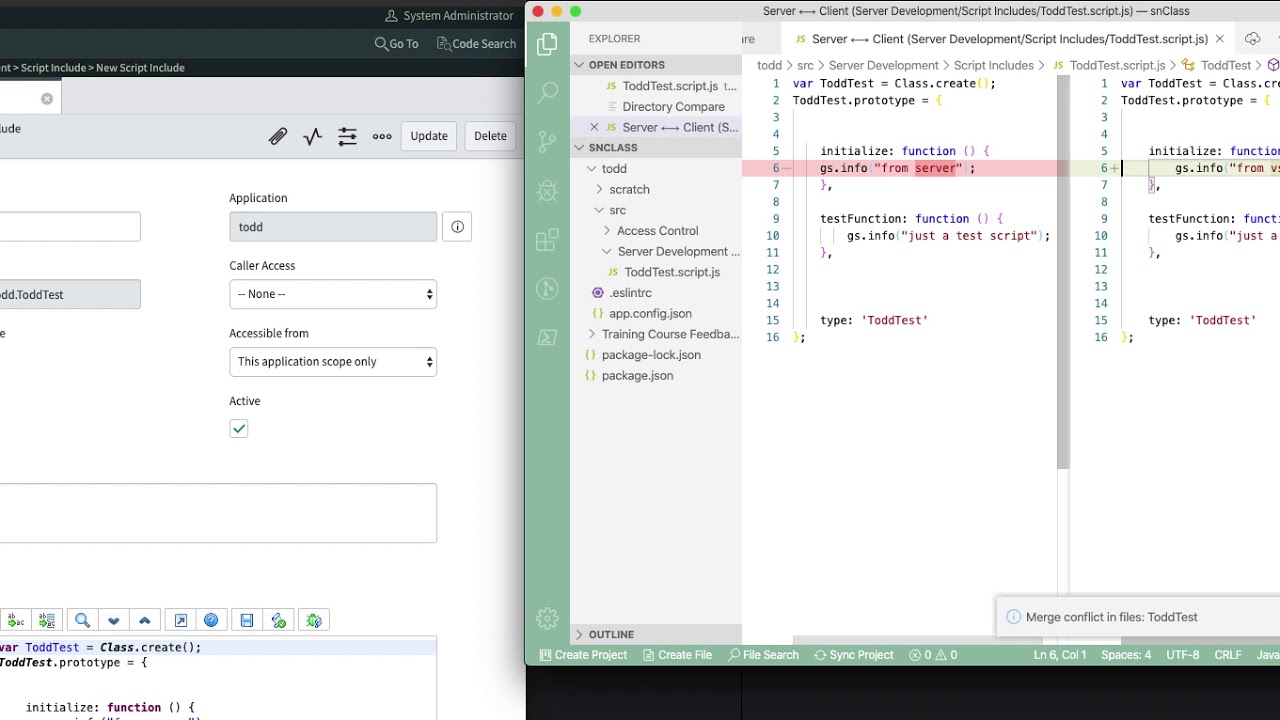This screenshot has width=1280, height=720.
Task: Open the Search view in VS Code
Action: 547,92
